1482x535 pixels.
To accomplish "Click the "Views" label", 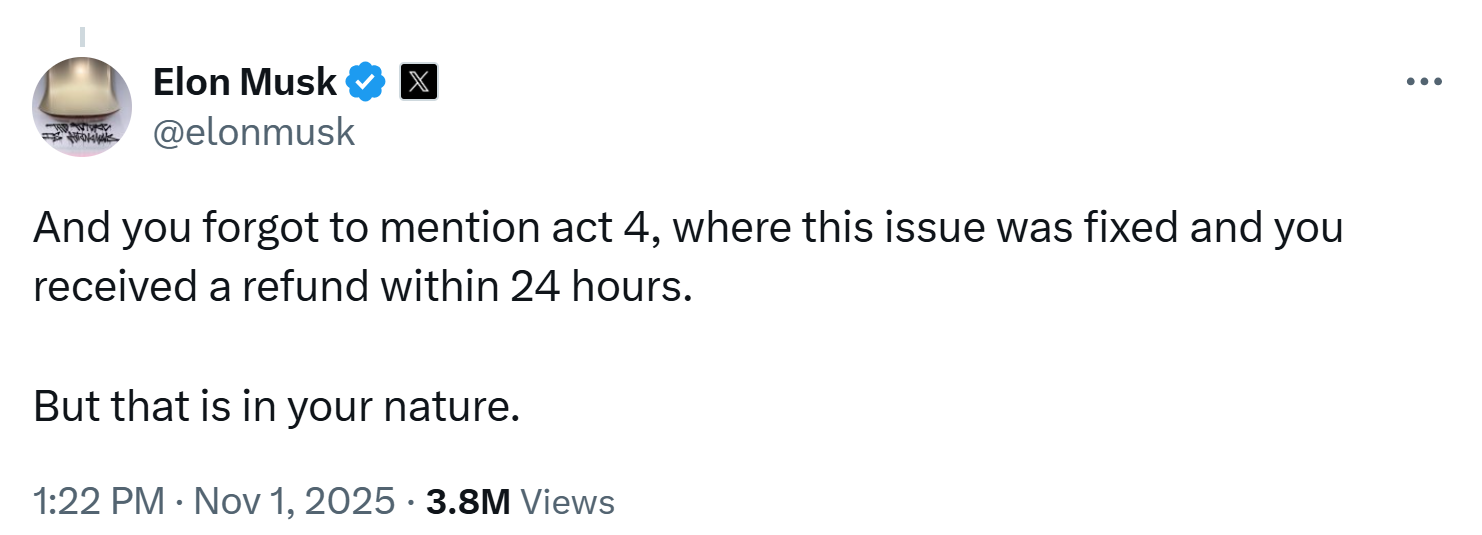I will click(568, 501).
